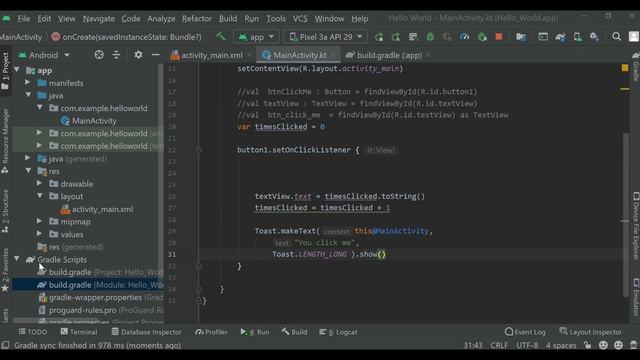Screen dimensions: 640x360
Task: Open the Logcat tool window
Action: (x=338, y=332)
